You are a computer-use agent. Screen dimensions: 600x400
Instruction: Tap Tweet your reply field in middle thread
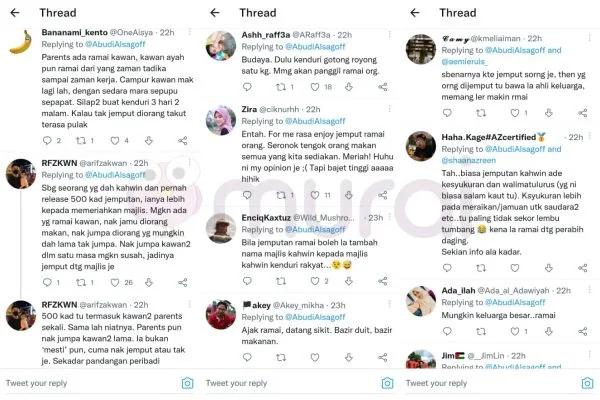coord(291,383)
